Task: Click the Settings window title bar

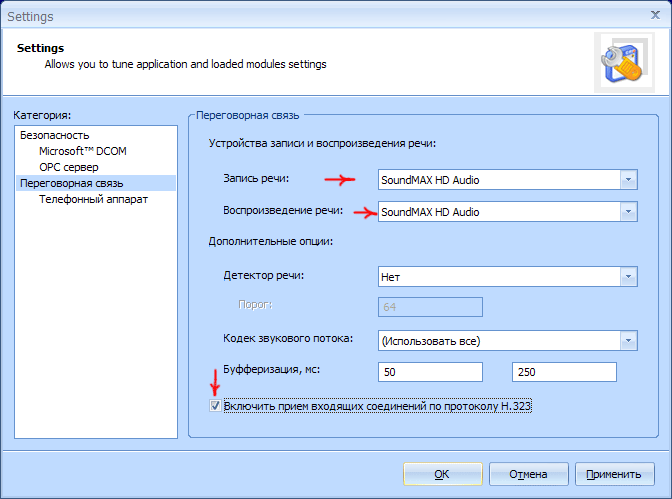Action: click(x=300, y=16)
